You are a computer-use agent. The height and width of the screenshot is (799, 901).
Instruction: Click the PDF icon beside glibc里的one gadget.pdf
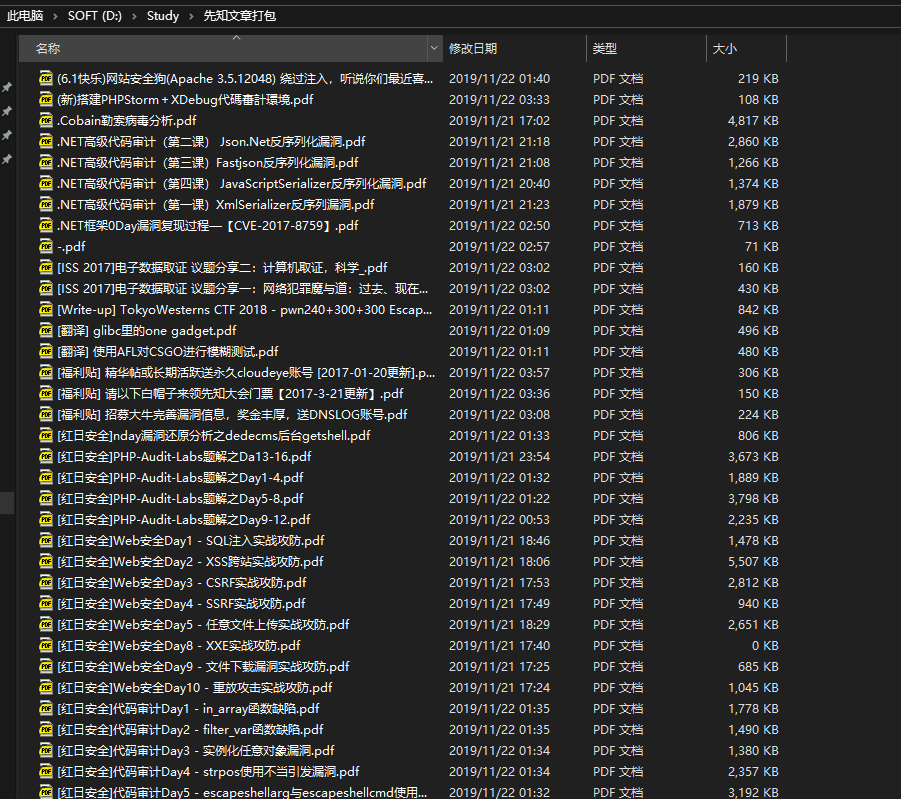coord(46,331)
